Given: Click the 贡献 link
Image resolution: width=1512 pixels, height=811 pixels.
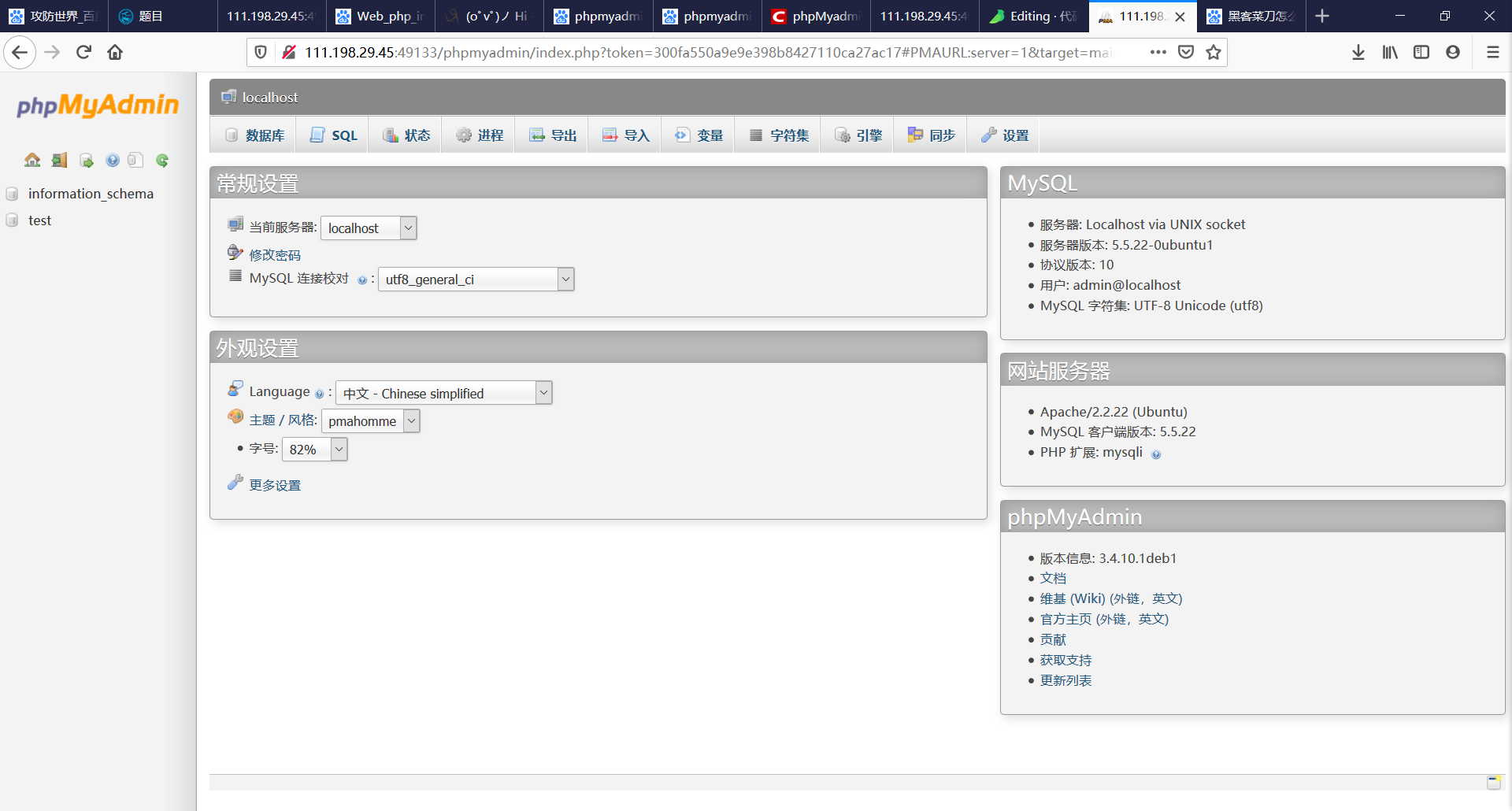Looking at the screenshot, I should [x=1053, y=640].
